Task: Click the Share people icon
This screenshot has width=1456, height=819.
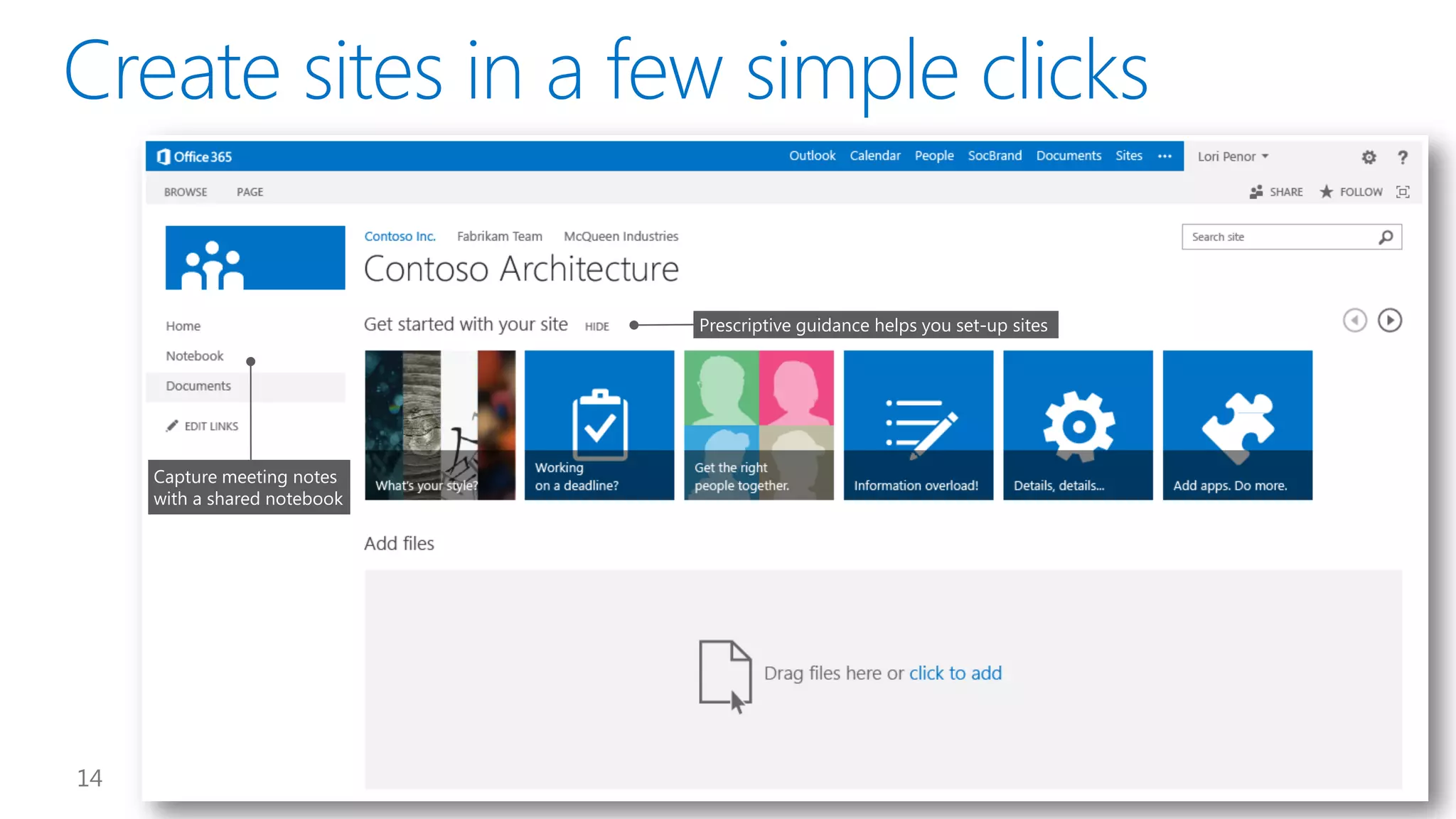Action: point(1256,192)
